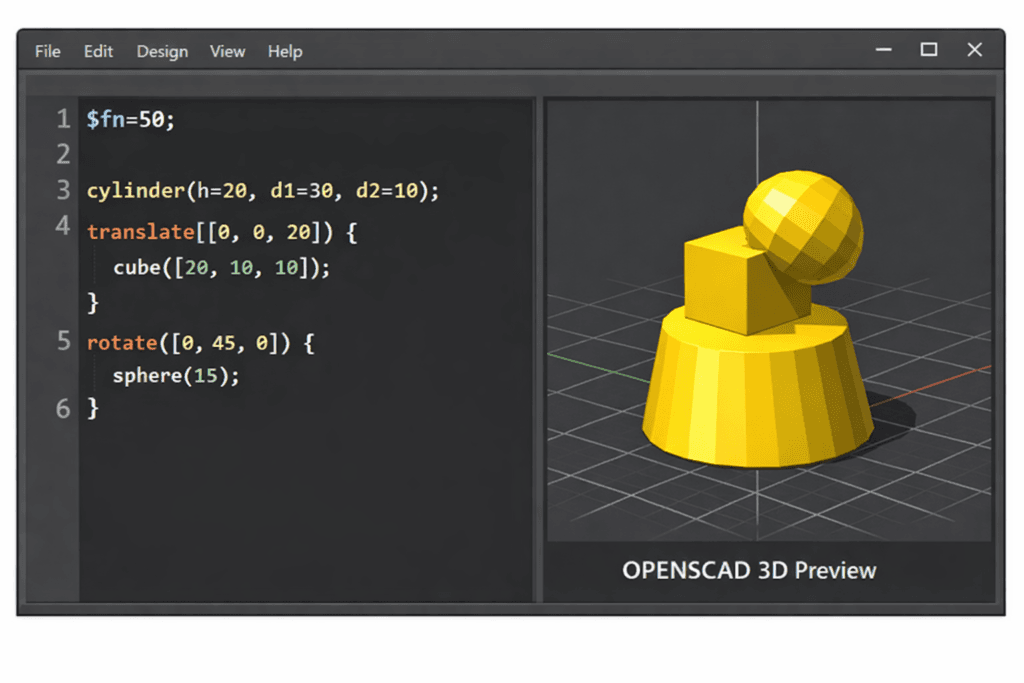This screenshot has height=683, width=1024.
Task: Open the Edit menu
Action: point(97,51)
